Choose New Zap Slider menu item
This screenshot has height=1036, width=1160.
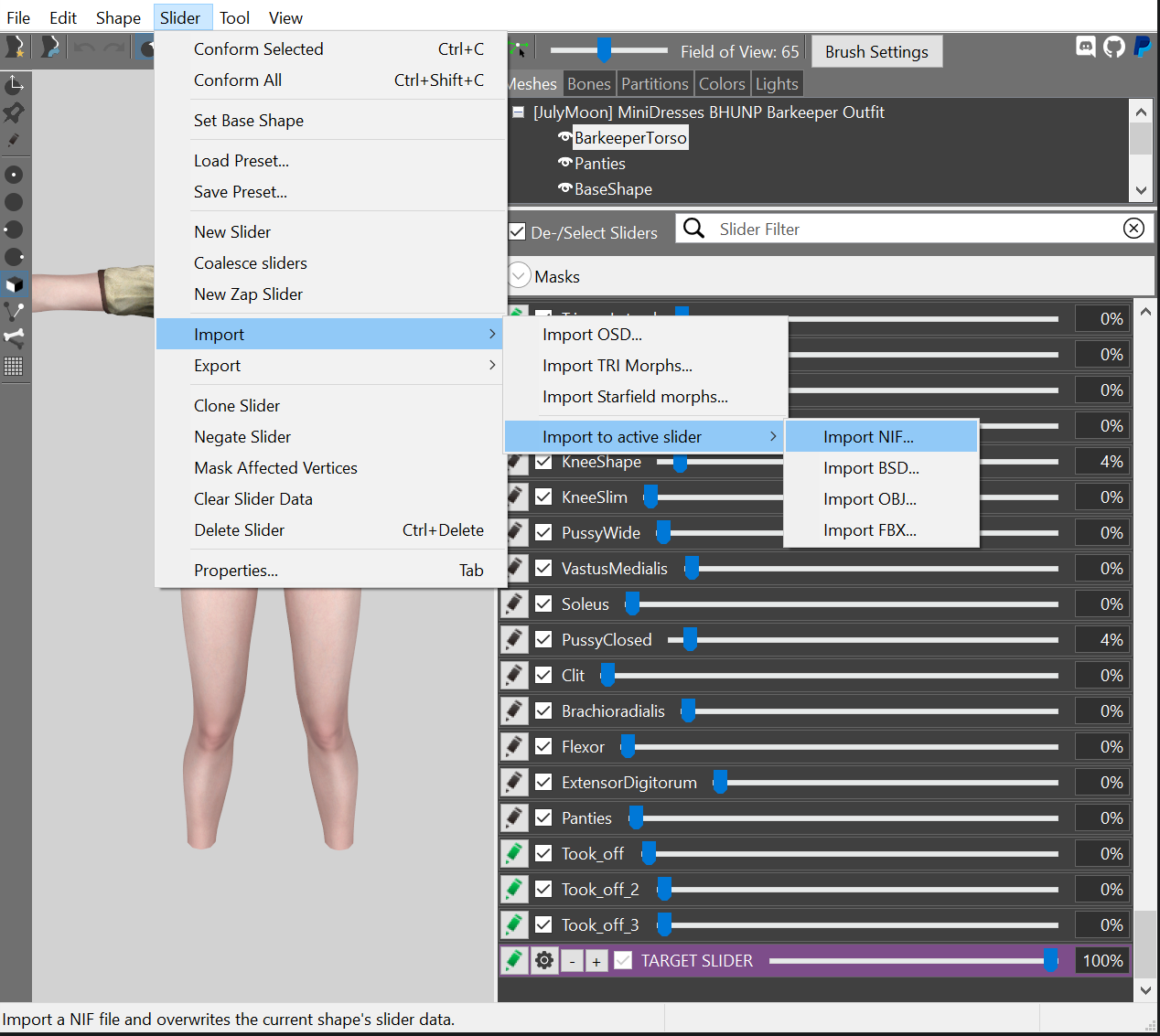pyautogui.click(x=330, y=294)
